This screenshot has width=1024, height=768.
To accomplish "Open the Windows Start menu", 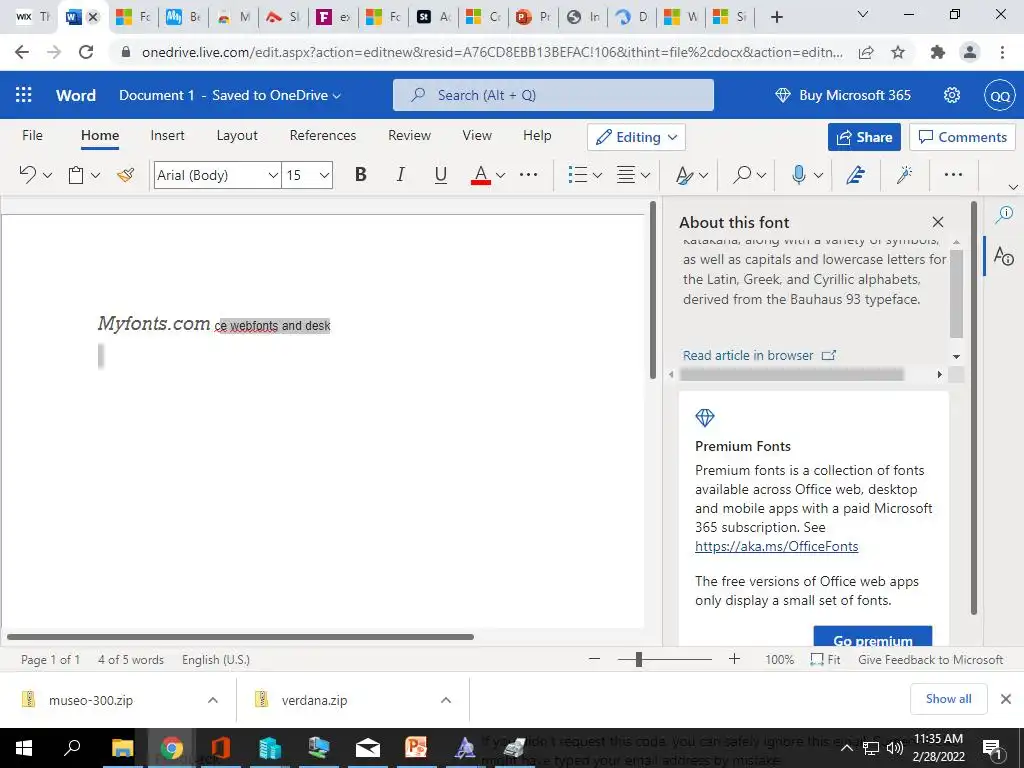I will (24, 748).
